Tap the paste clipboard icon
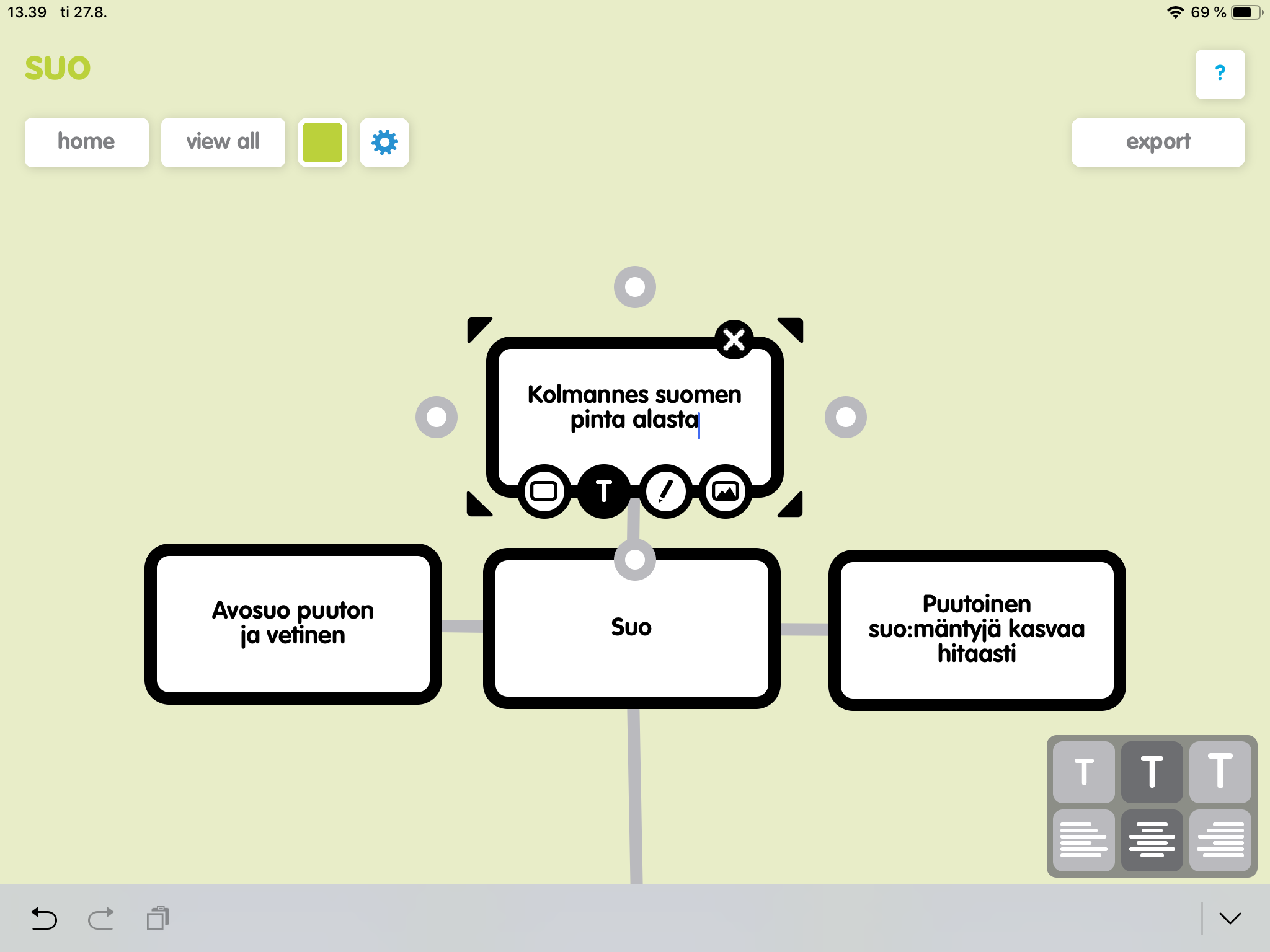 tap(158, 919)
